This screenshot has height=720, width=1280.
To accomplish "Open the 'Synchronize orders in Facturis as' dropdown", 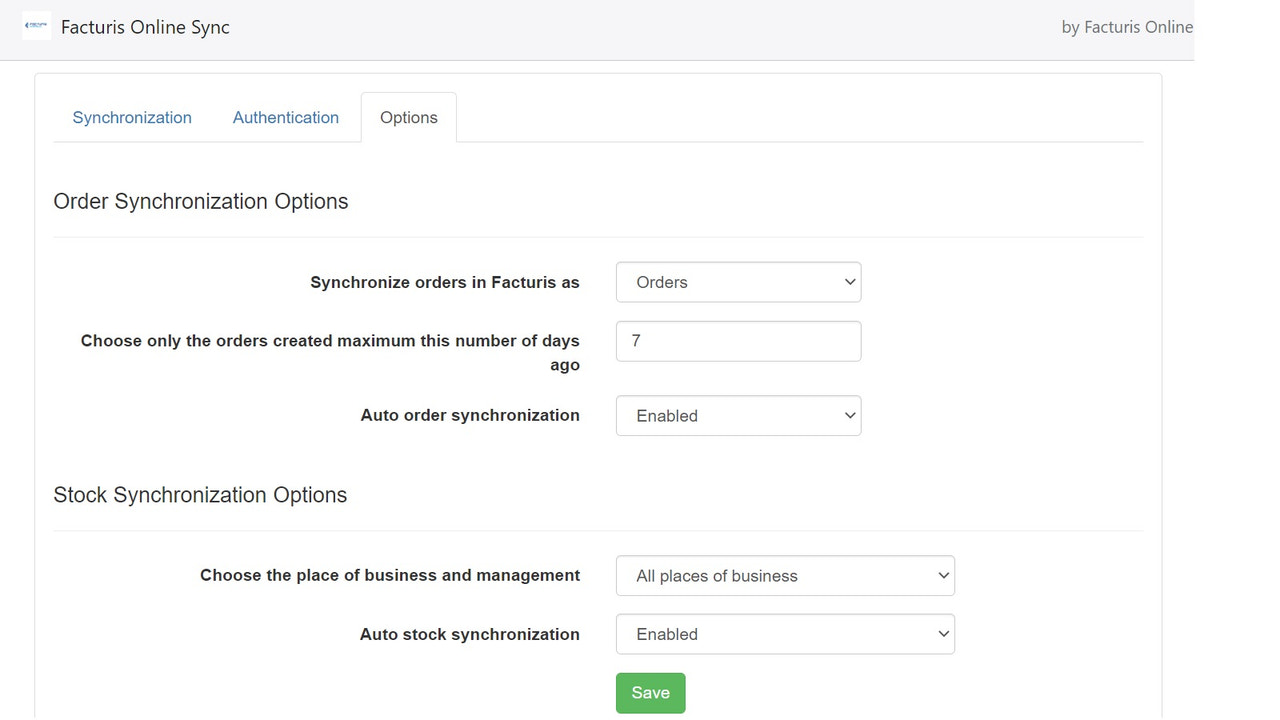I will [x=738, y=282].
